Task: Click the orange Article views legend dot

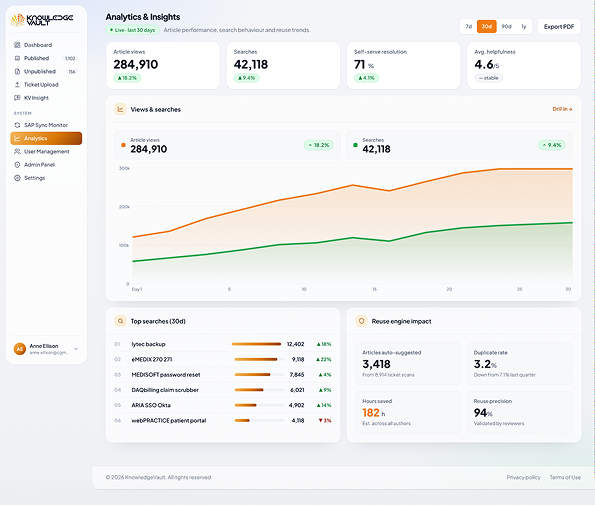Action: tap(123, 145)
